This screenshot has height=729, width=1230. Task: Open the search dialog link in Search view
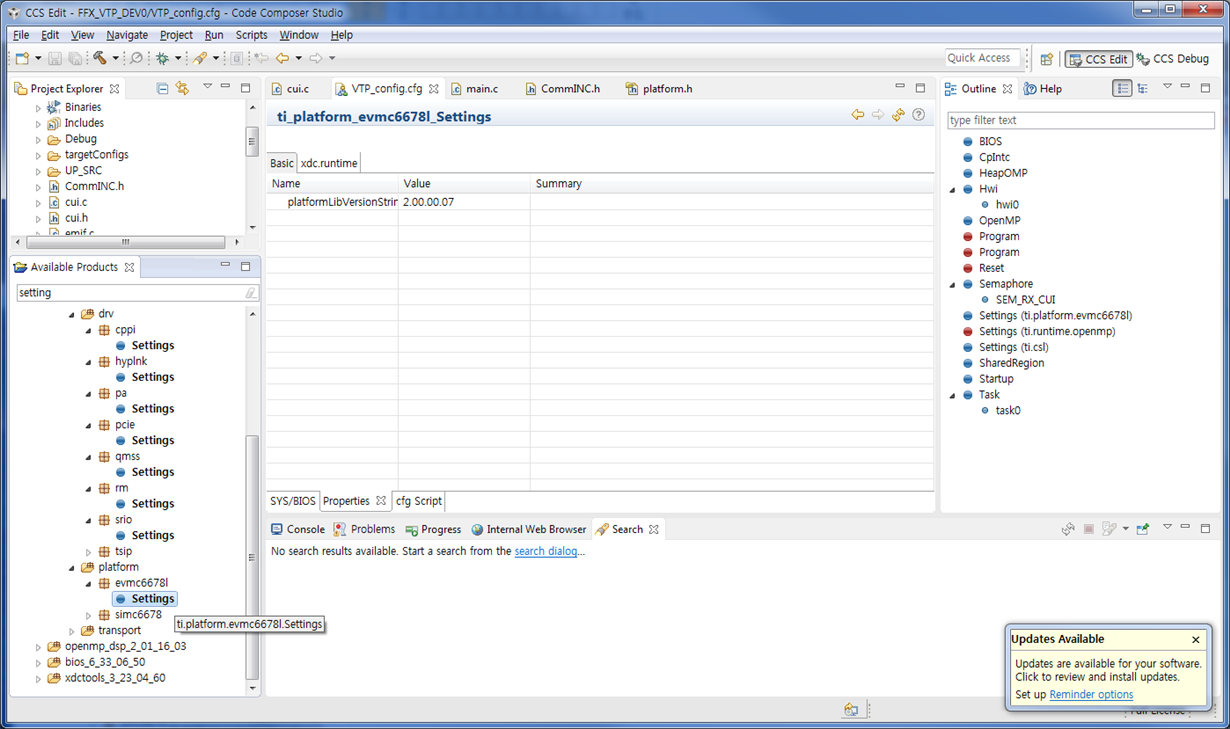click(x=549, y=550)
